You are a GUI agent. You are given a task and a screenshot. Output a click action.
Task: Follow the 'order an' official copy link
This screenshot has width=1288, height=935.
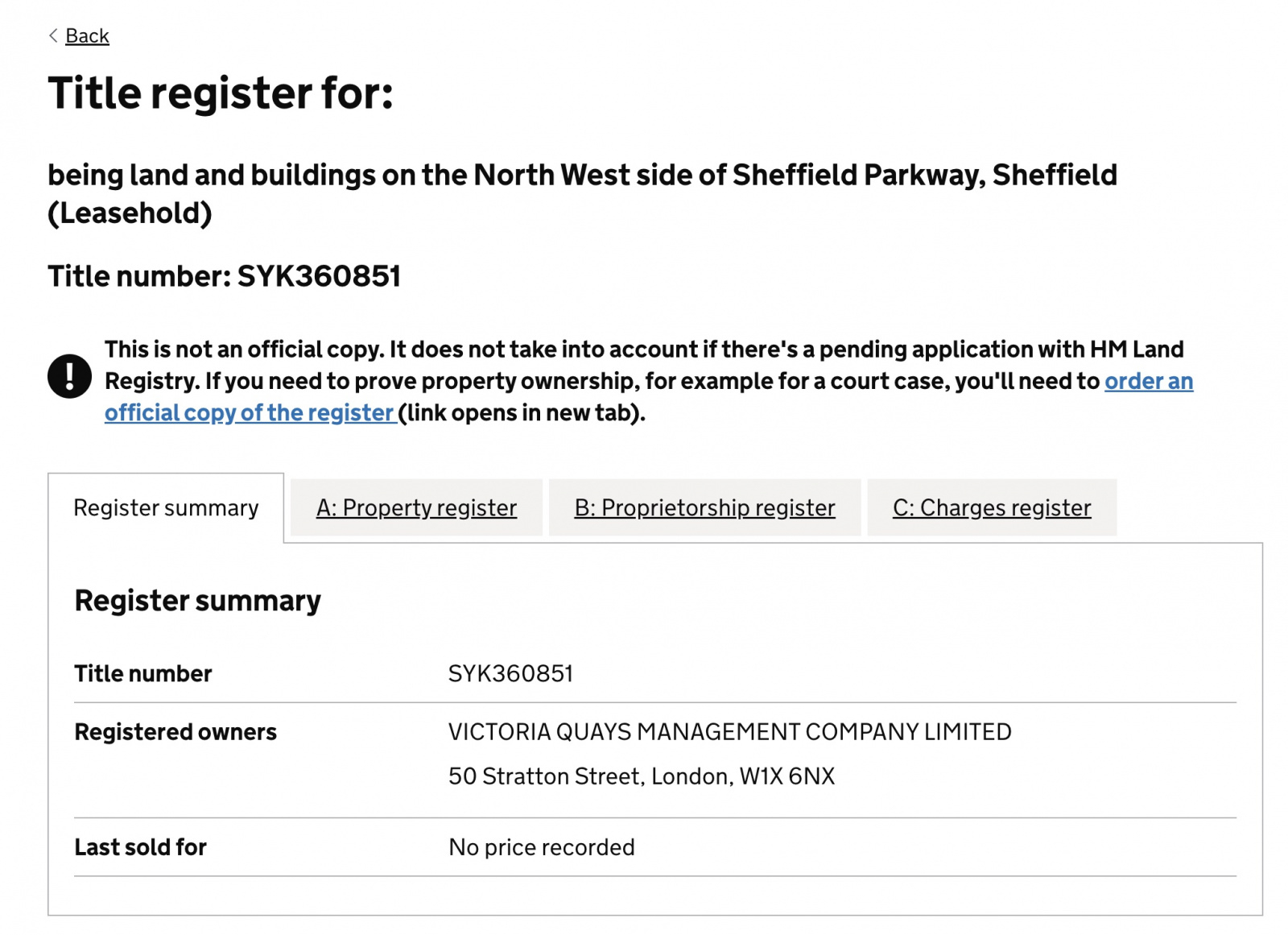click(x=1149, y=381)
